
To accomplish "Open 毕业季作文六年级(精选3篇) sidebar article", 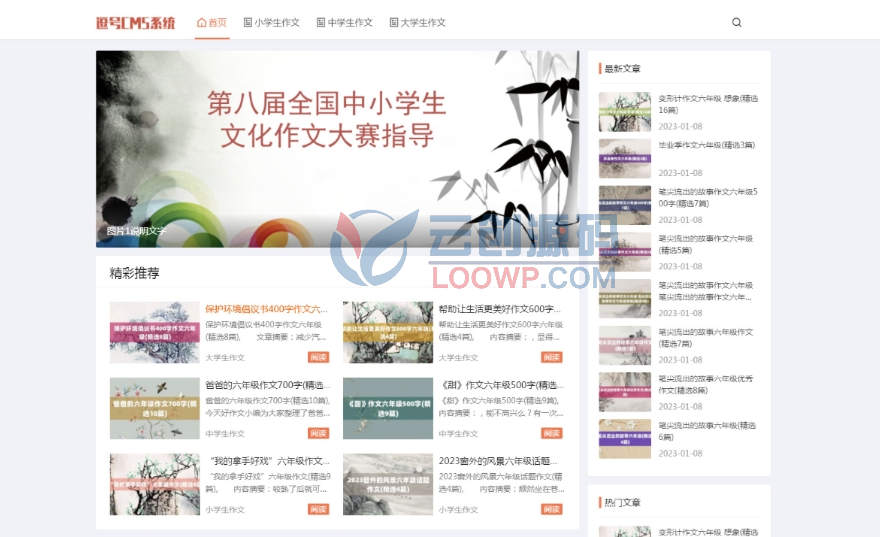I will [x=707, y=145].
